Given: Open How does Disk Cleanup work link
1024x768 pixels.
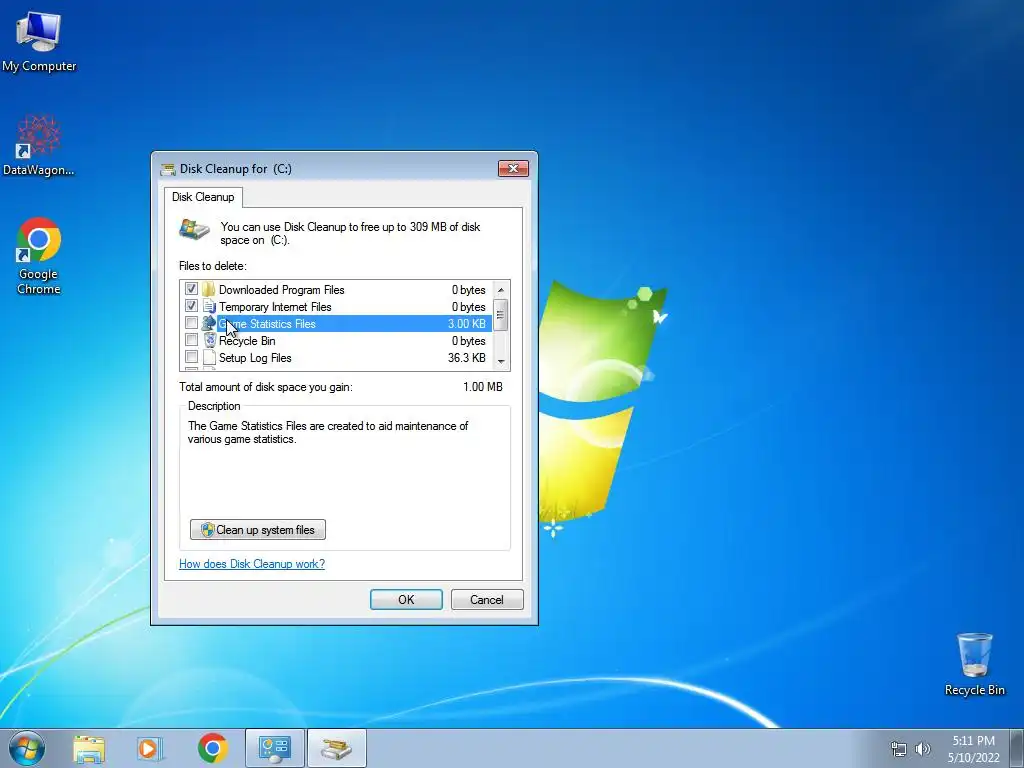Looking at the screenshot, I should [x=251, y=564].
